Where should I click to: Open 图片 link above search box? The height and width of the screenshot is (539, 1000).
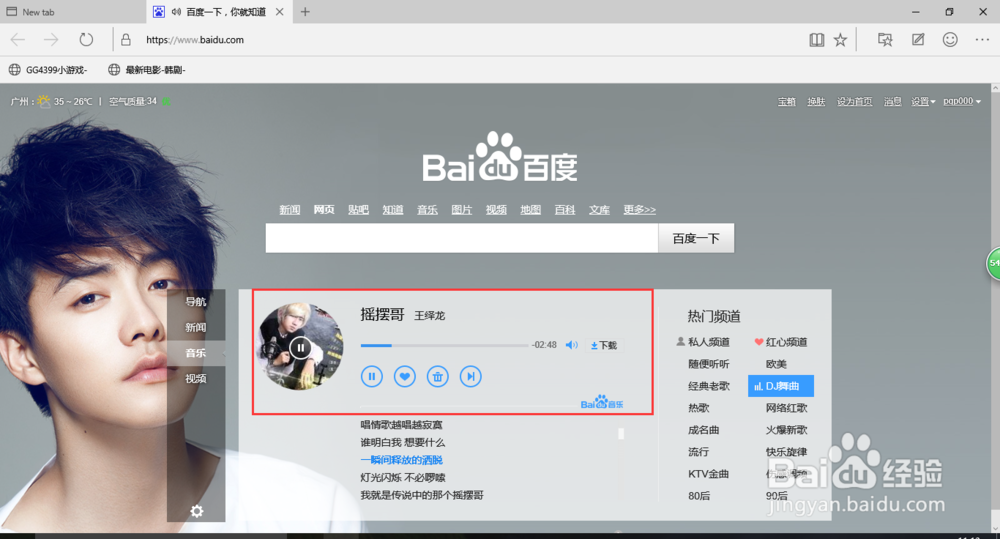(462, 209)
